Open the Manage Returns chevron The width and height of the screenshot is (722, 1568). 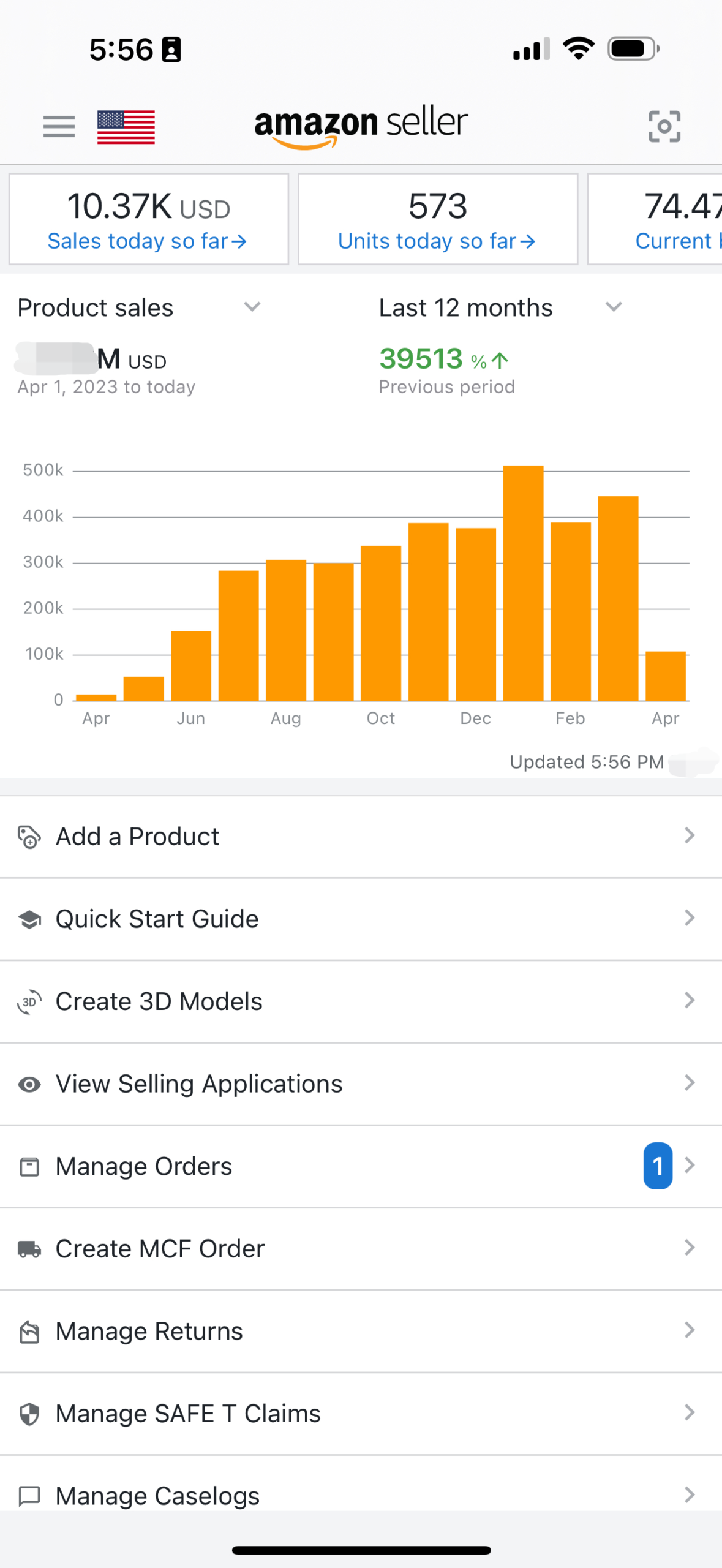(690, 1330)
